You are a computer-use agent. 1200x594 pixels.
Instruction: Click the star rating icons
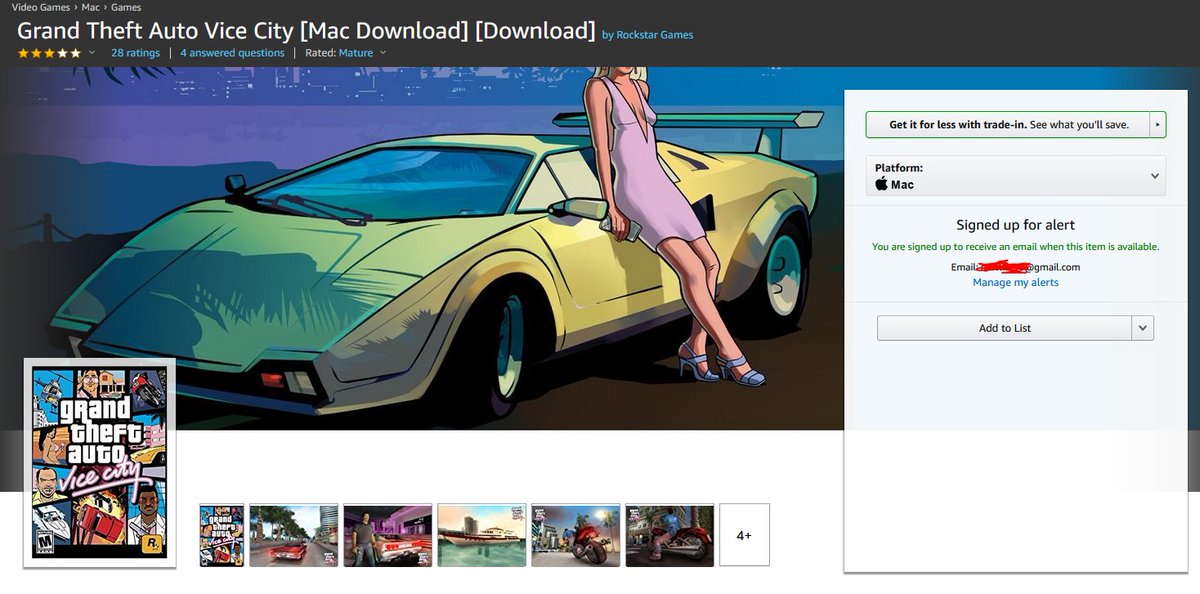coord(49,53)
